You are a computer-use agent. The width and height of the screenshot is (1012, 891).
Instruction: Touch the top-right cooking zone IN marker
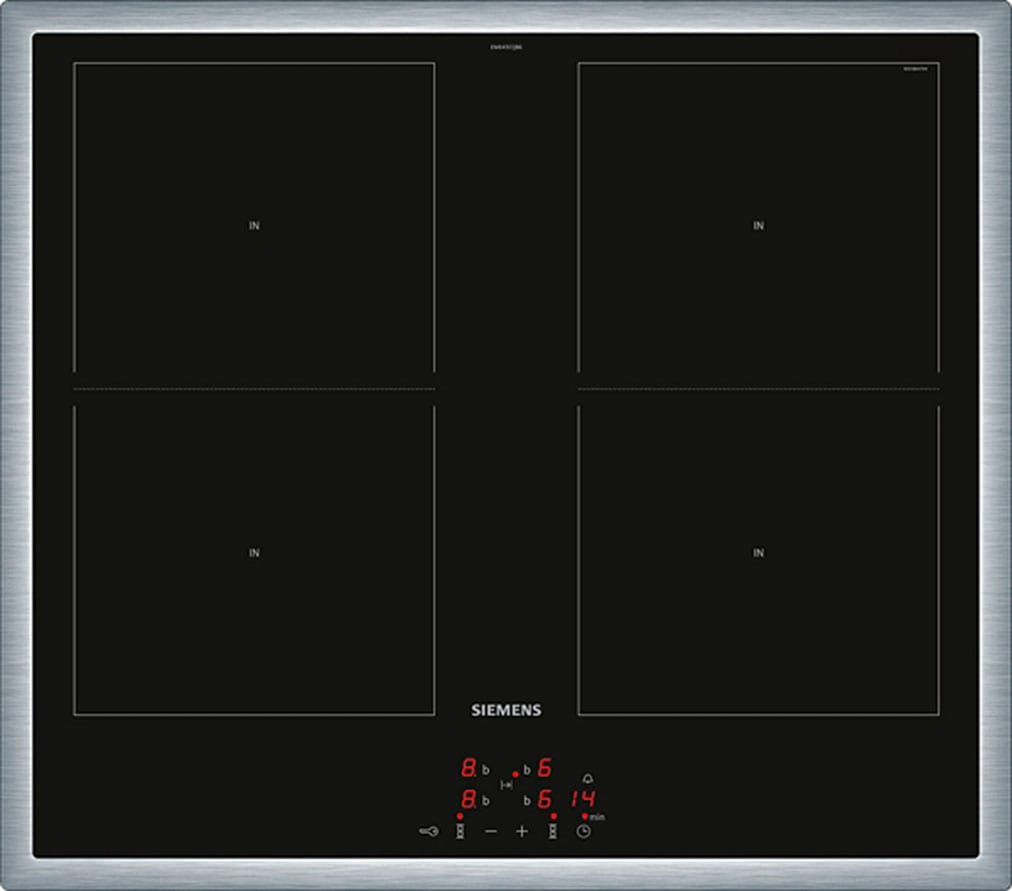point(758,226)
